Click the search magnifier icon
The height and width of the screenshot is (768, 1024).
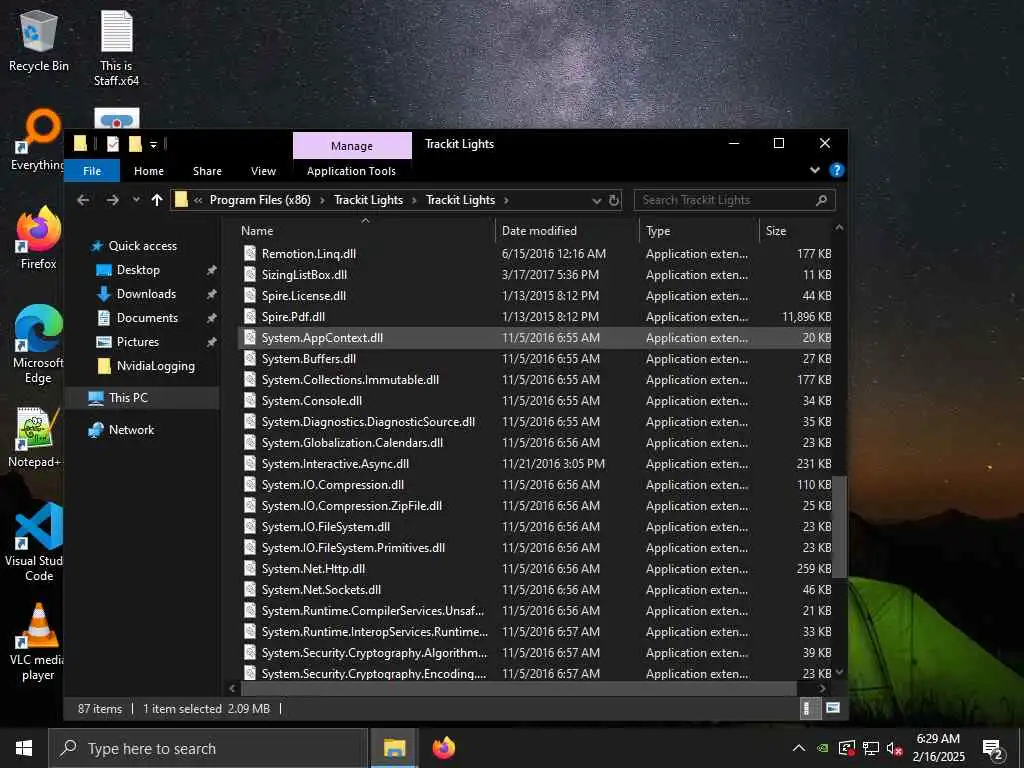[822, 200]
